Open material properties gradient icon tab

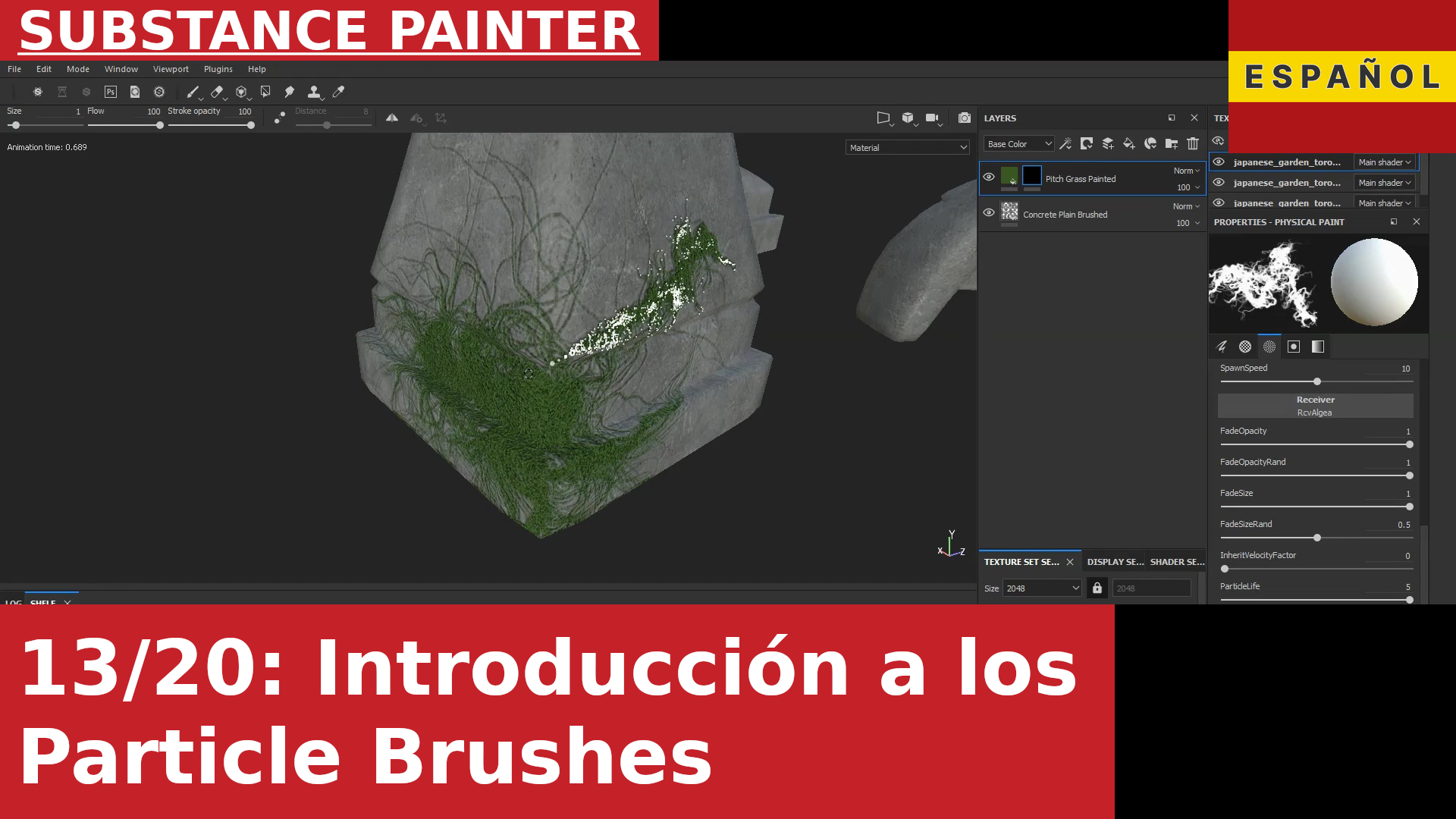tap(1318, 347)
